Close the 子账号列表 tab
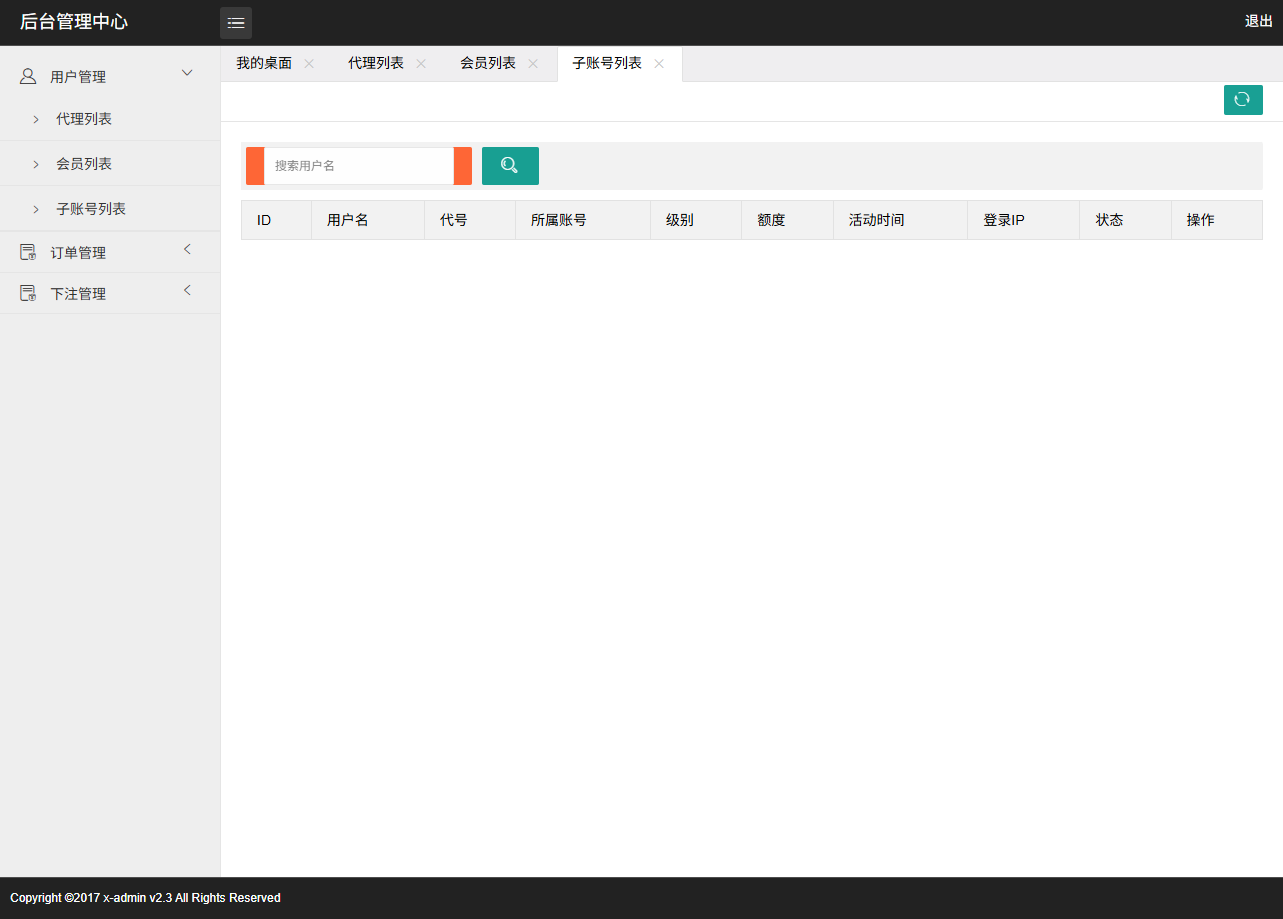 coord(659,64)
